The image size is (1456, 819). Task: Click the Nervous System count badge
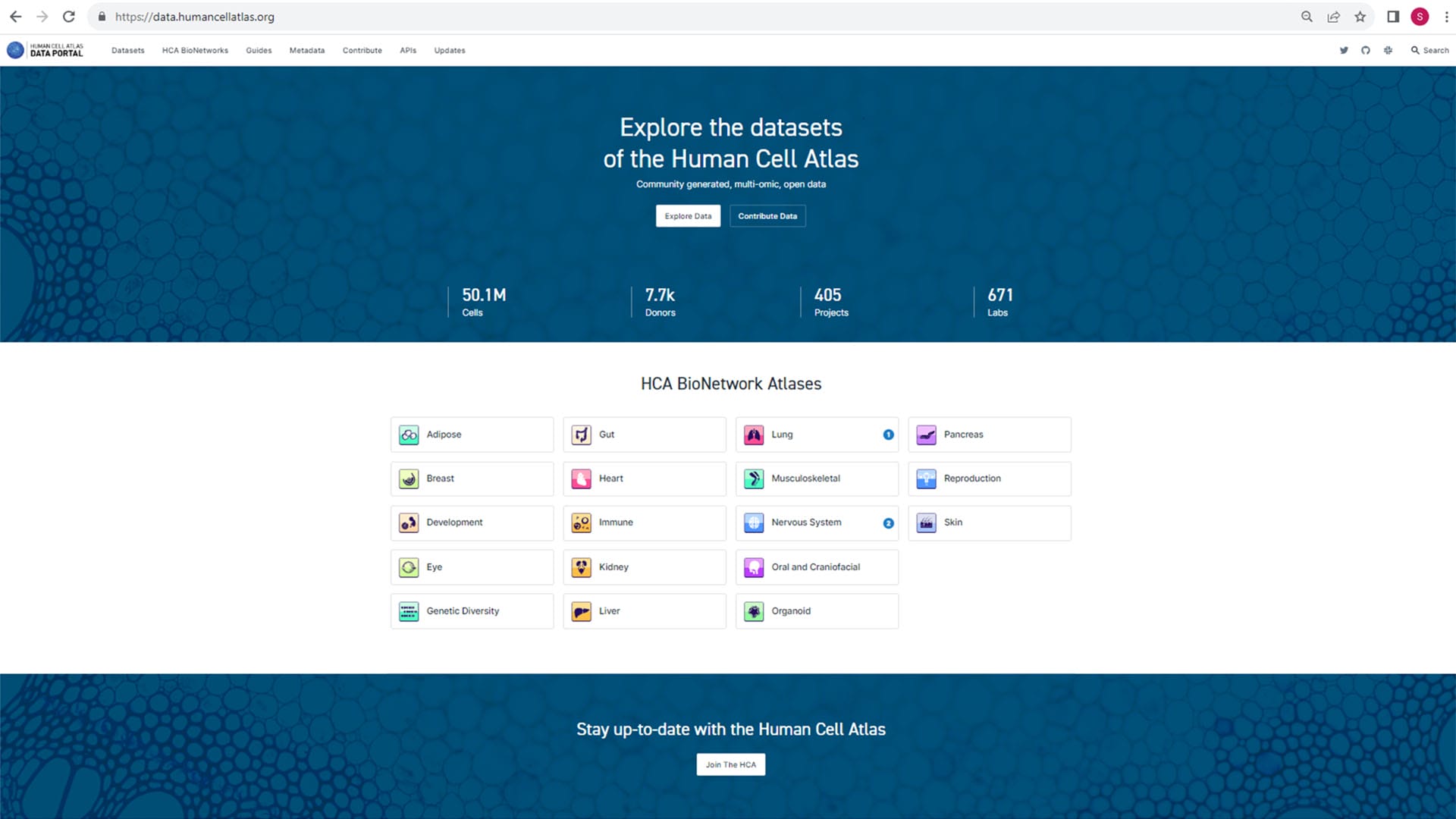888,523
